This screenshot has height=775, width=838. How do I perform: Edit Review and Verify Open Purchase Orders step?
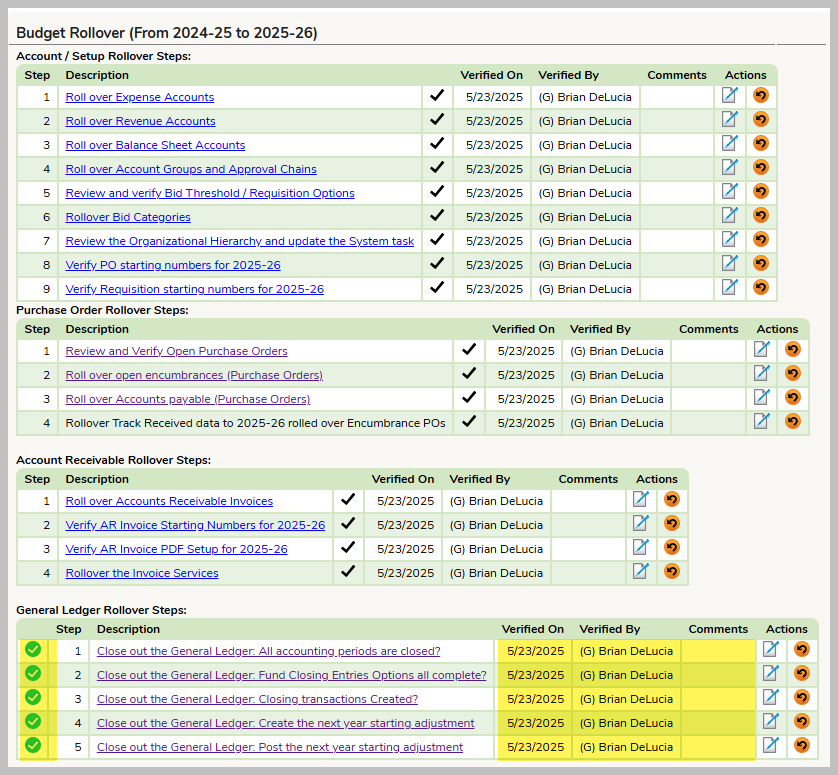tap(762, 350)
